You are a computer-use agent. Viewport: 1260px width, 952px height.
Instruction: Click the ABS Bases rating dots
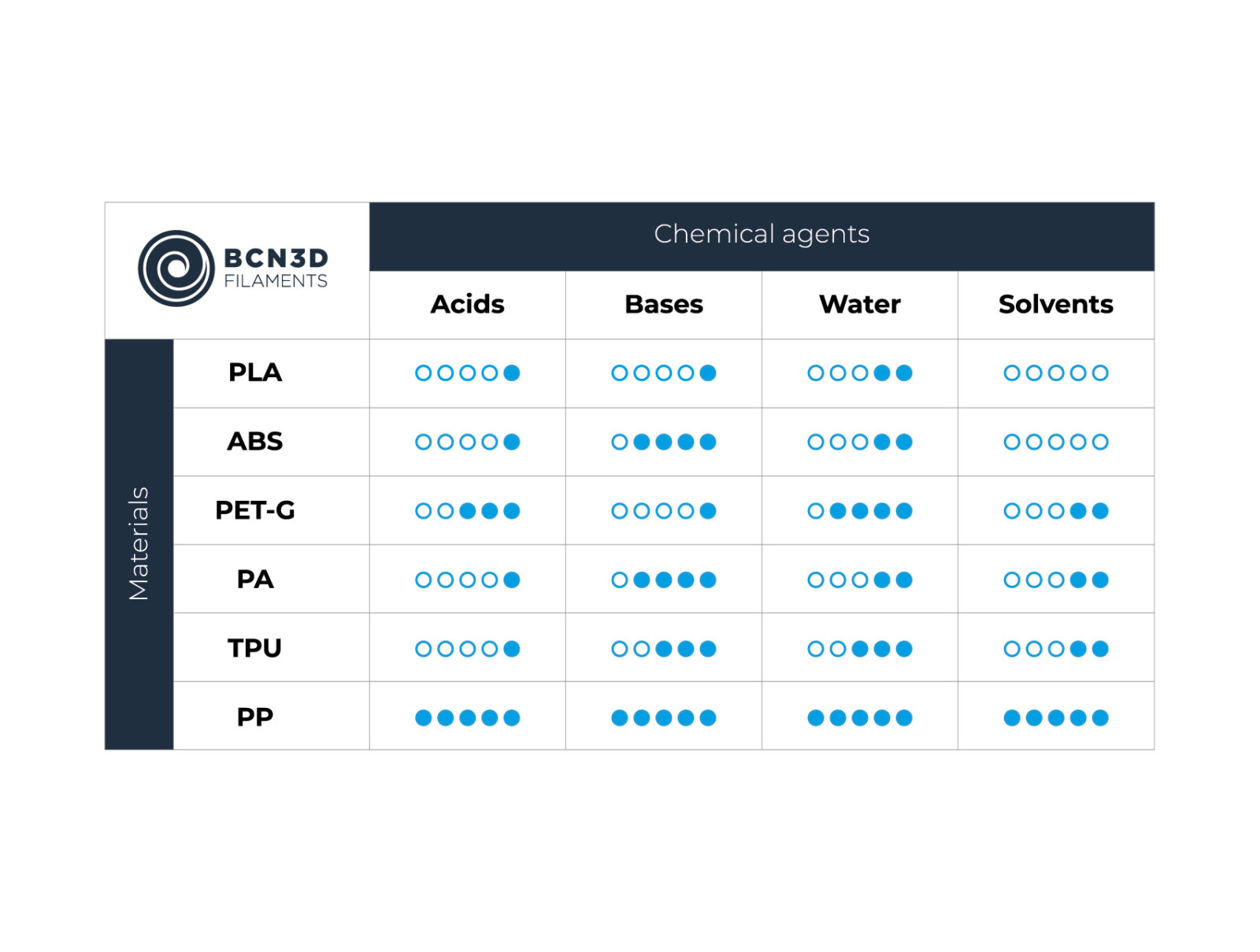[664, 442]
